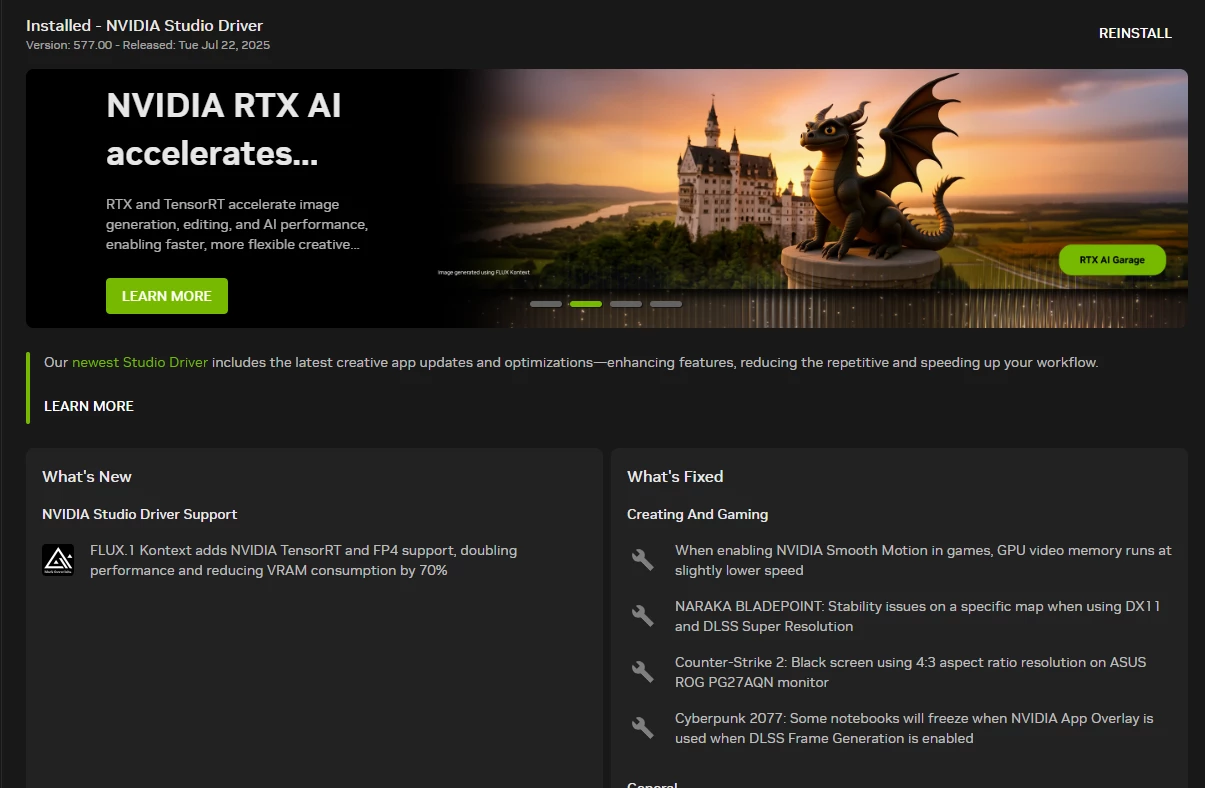1205x788 pixels.
Task: Click the 'Installed - NVIDIA Studio Driver' title
Action: (x=145, y=25)
